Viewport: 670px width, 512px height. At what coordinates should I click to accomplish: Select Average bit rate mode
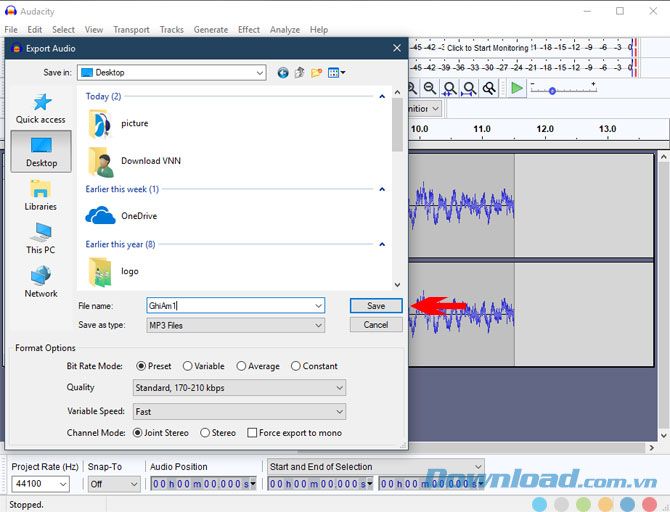tap(258, 366)
